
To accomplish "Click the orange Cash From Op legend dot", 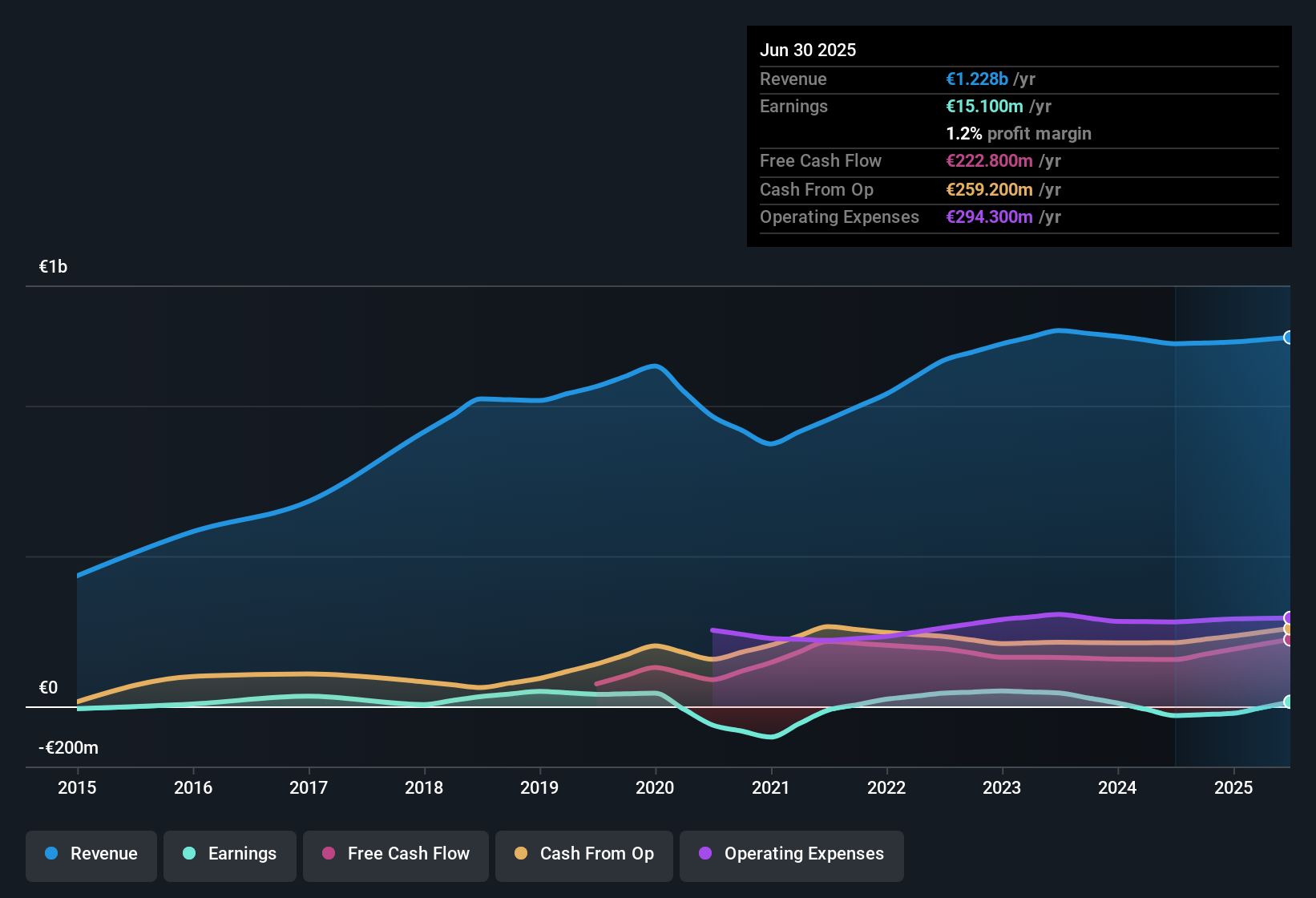I will [520, 855].
